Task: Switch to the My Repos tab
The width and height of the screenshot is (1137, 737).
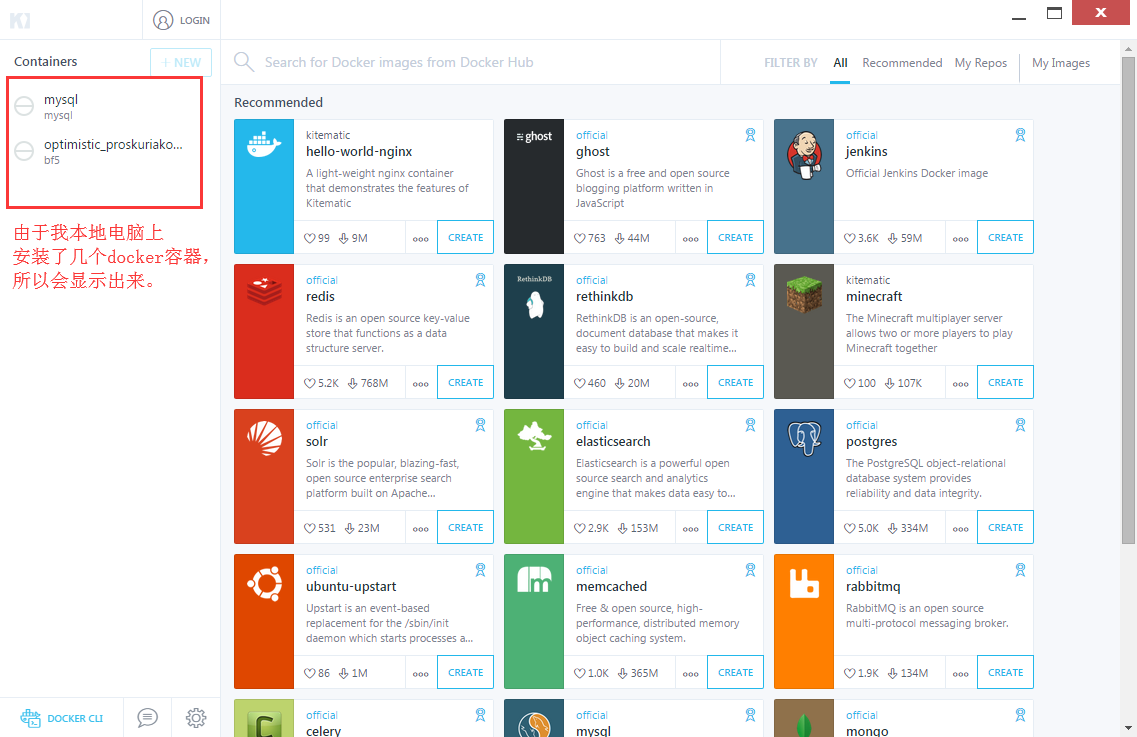Action: click(980, 63)
